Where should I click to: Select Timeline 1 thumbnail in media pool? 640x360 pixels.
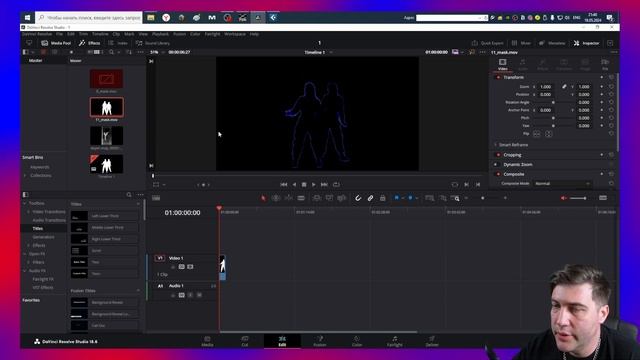click(x=107, y=164)
